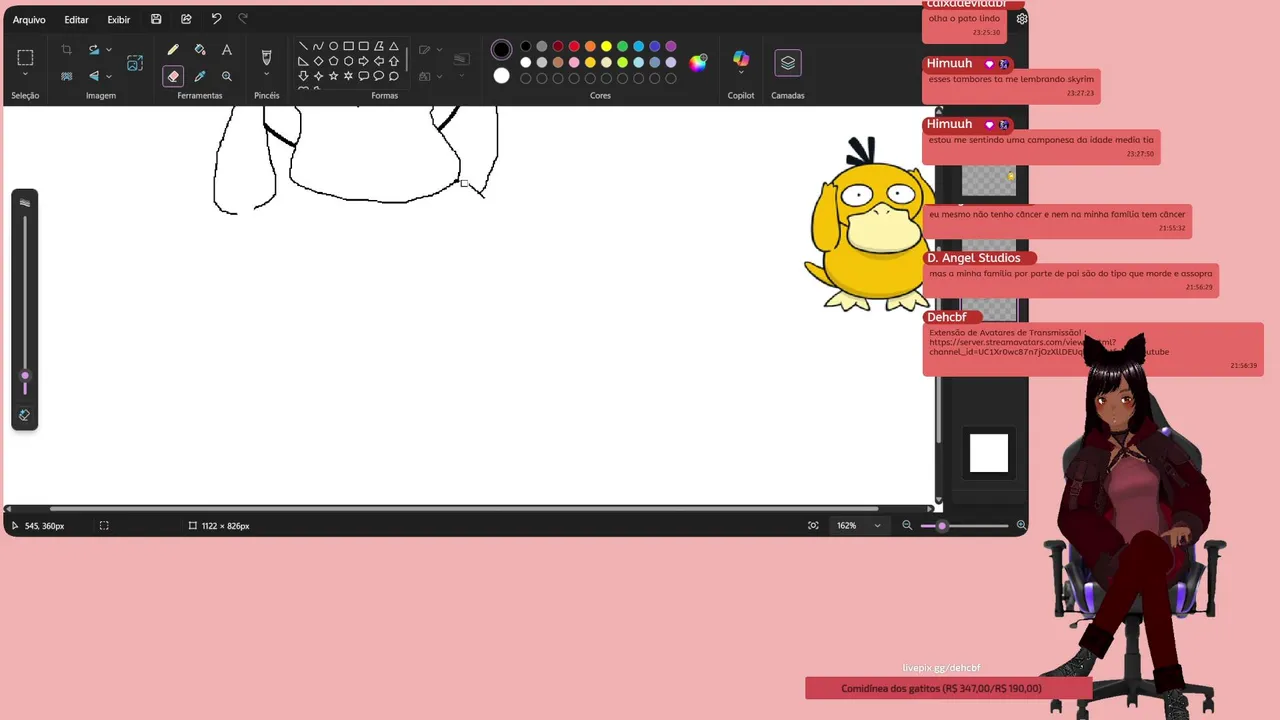Select the Eraser tool
The image size is (1280, 720).
click(173, 76)
